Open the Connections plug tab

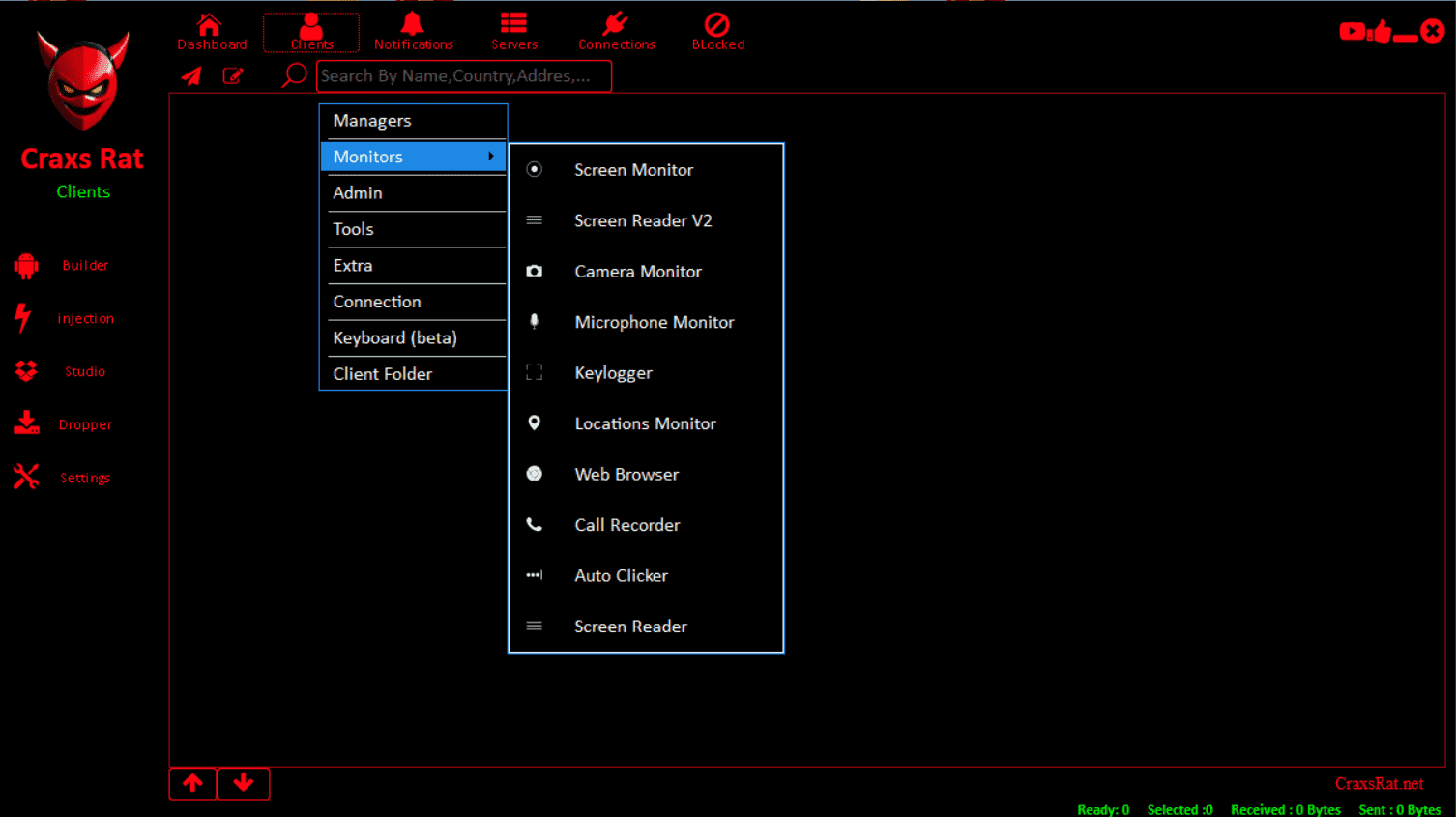tap(616, 32)
